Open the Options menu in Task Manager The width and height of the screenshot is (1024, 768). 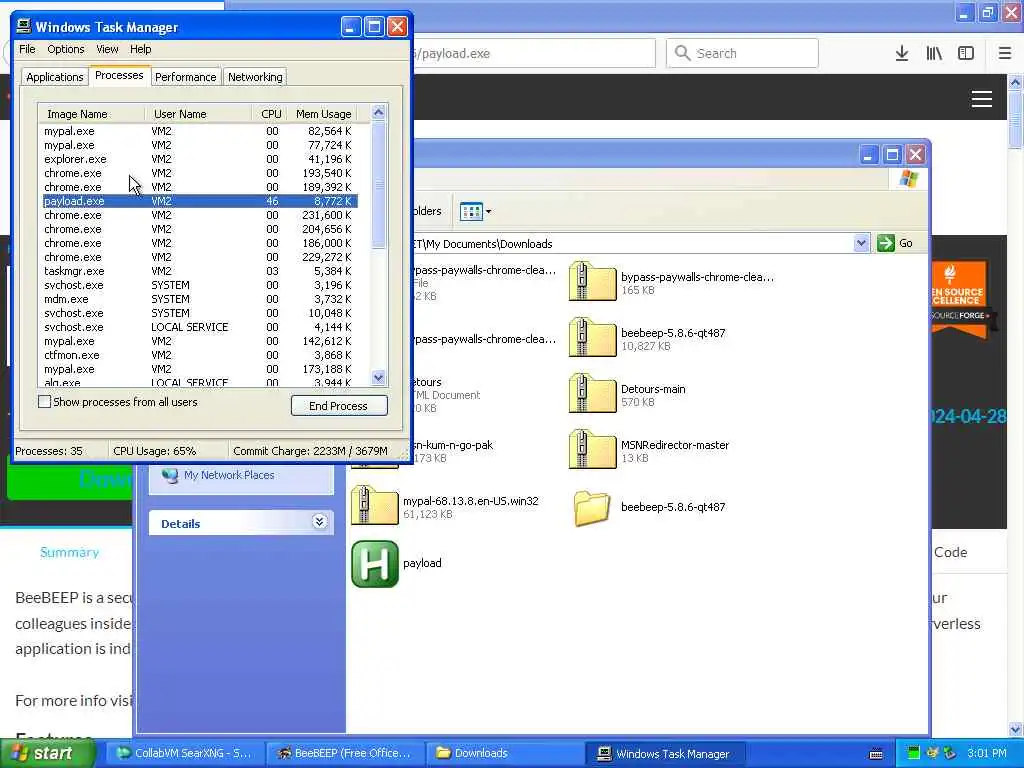[x=65, y=49]
